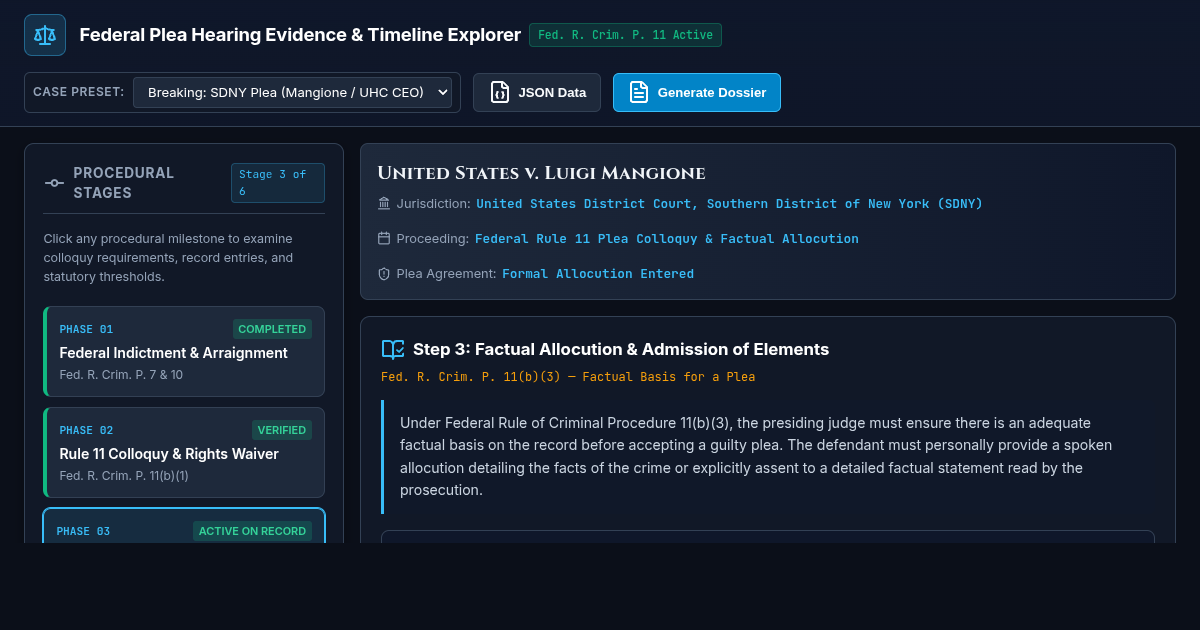Click the procedural milestone instructions text

168,257
